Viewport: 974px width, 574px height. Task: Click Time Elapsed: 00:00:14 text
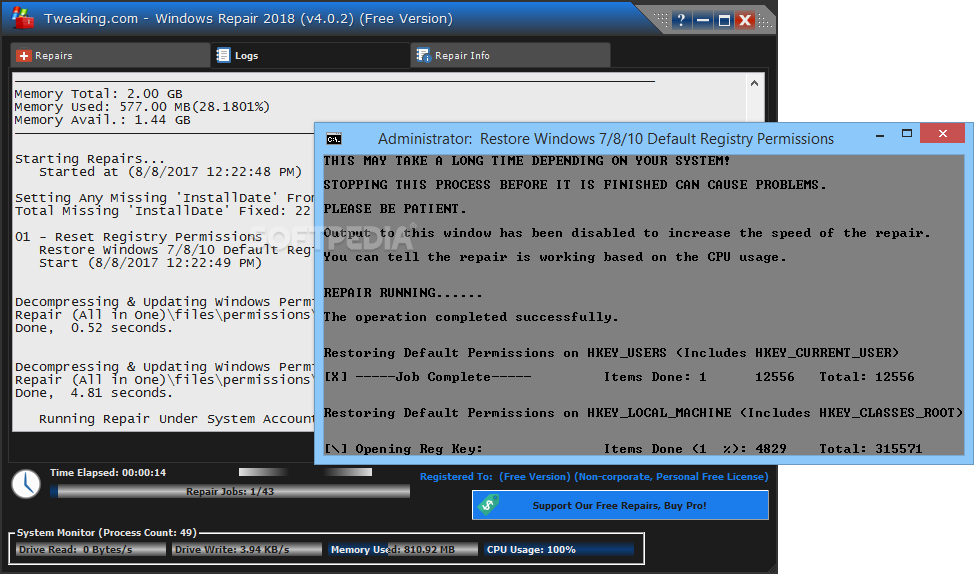pyautogui.click(x=108, y=473)
